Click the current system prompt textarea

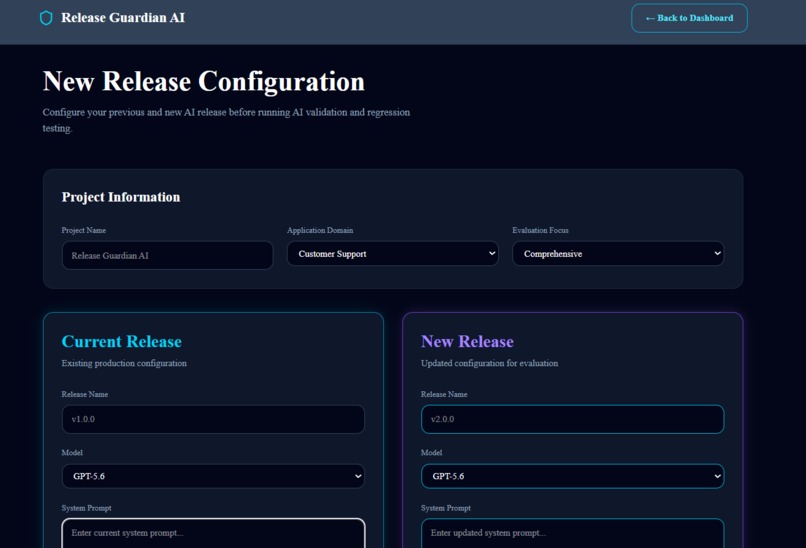213,534
